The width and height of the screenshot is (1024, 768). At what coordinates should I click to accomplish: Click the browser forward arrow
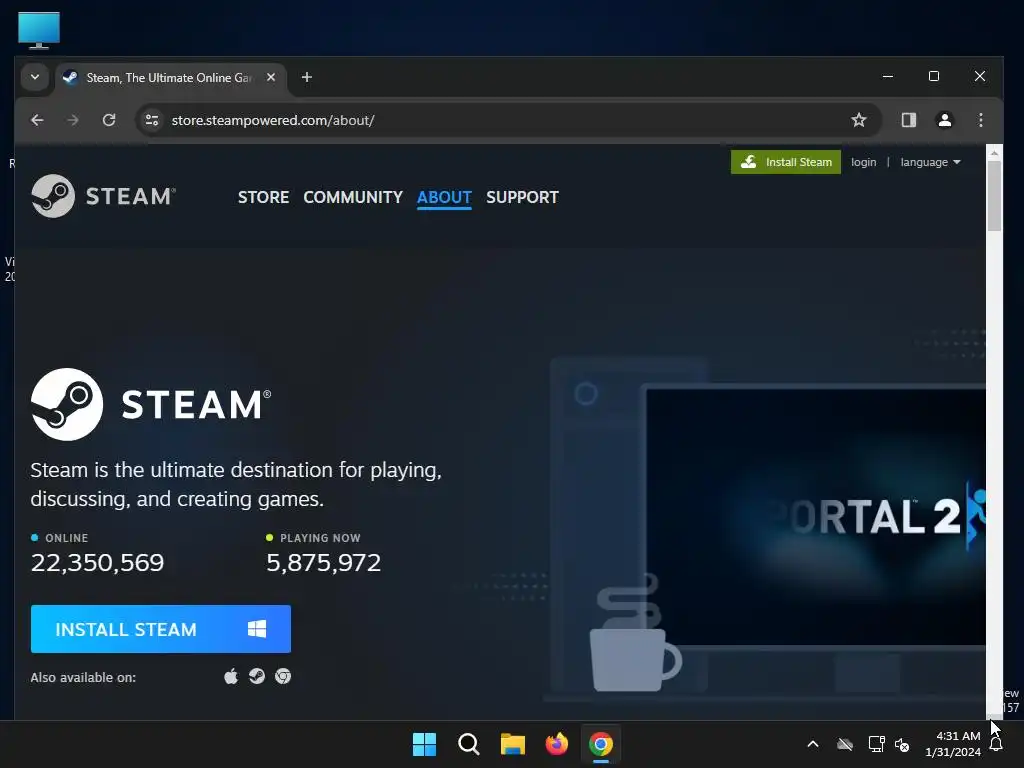pos(72,120)
